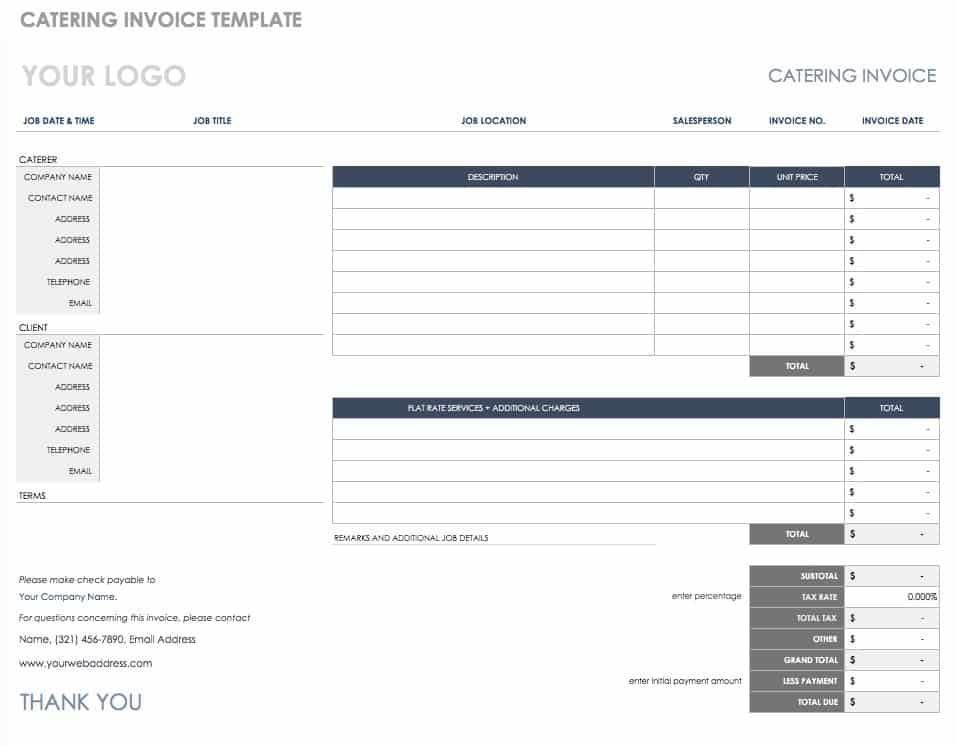This screenshot has width=957, height=746.
Task: Open the www.yourwebaddress.com link
Action: click(x=86, y=663)
